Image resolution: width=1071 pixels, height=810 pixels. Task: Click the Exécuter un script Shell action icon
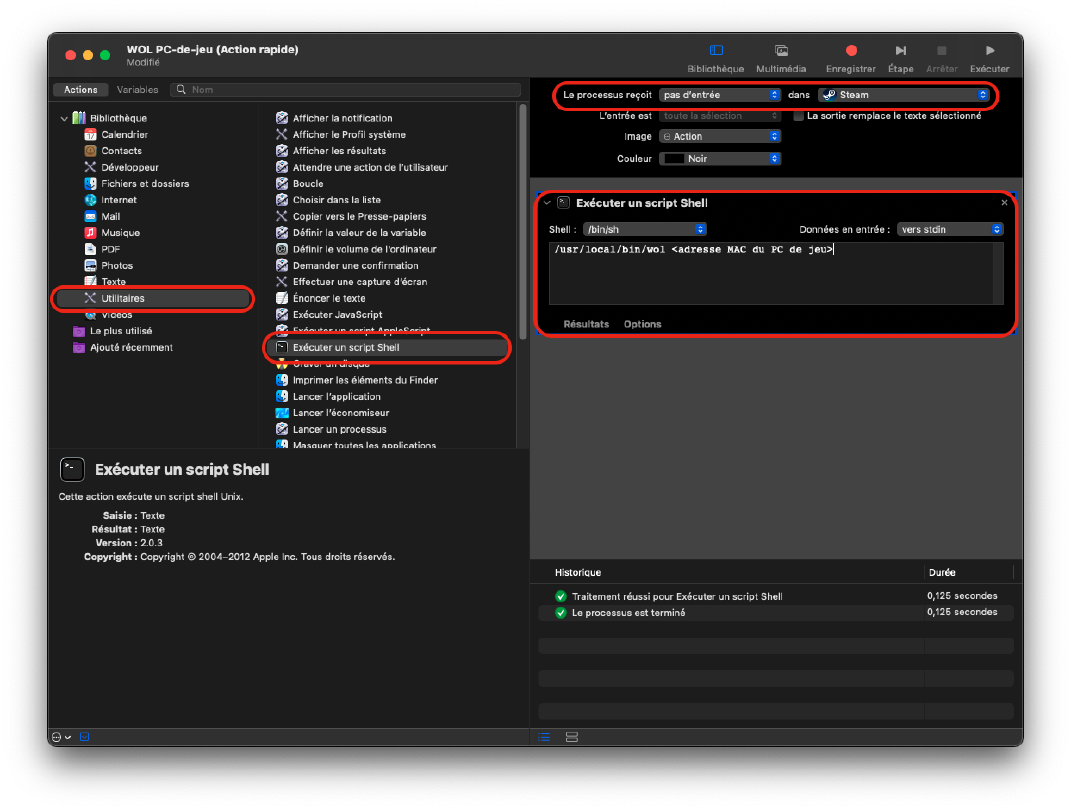click(283, 347)
